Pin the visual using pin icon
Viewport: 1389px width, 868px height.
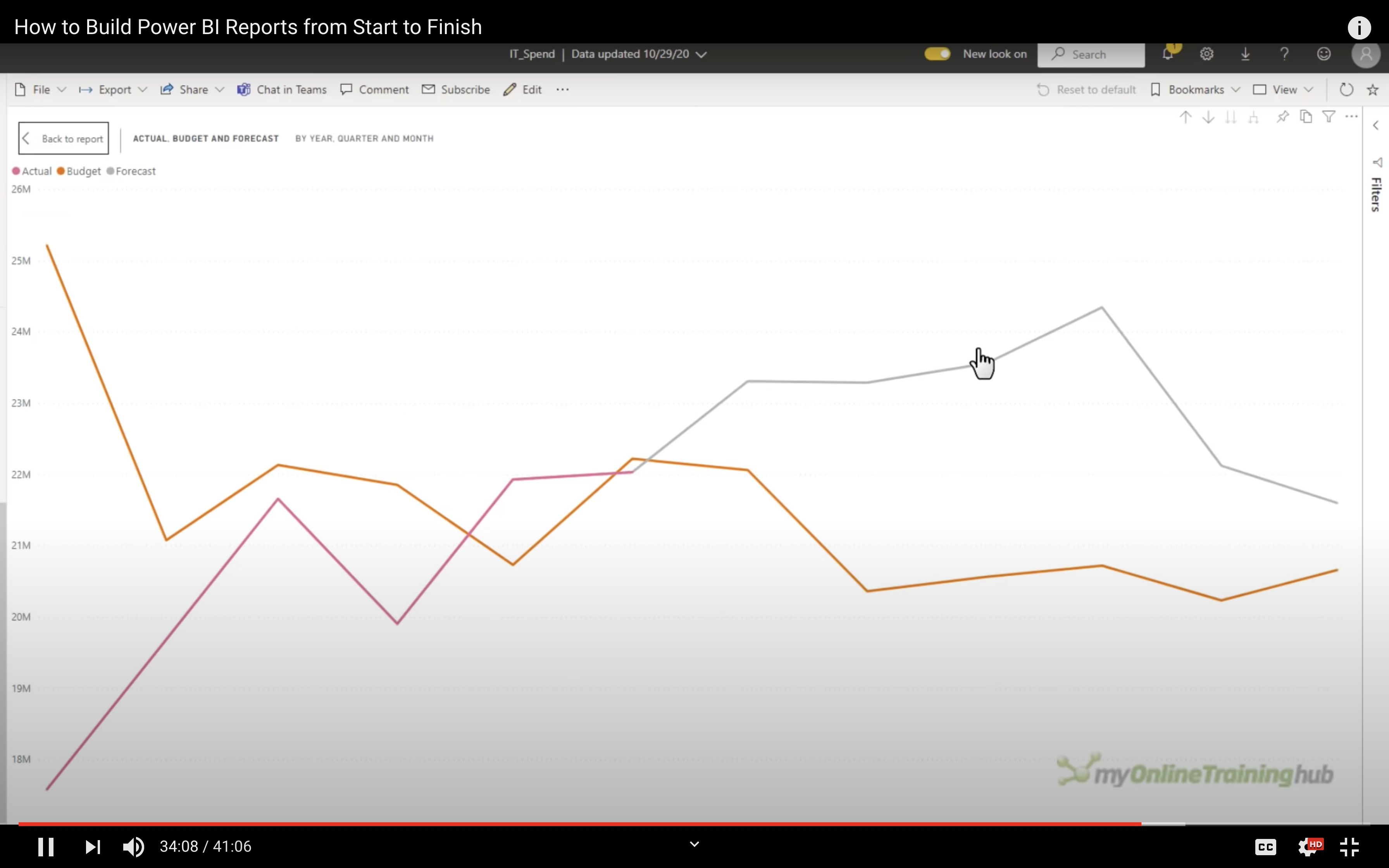1282,117
